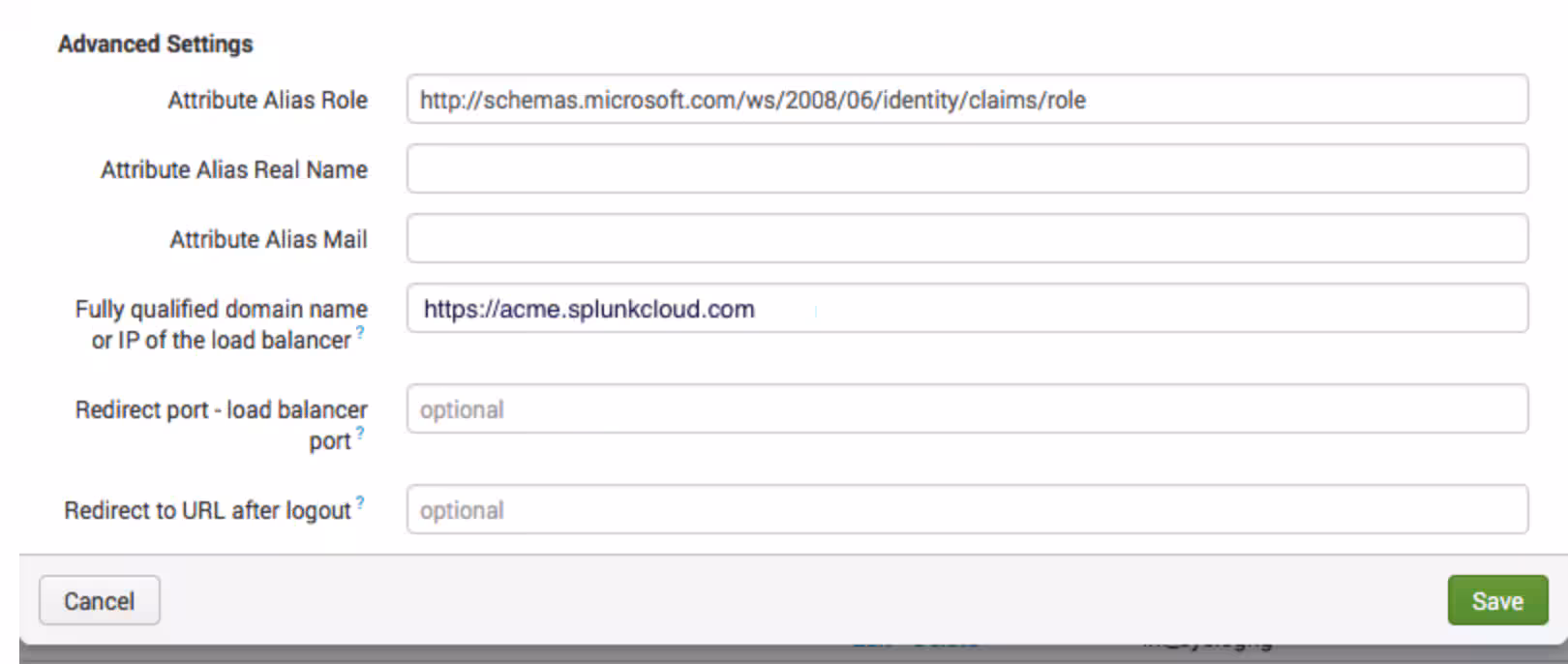Click the Attribute Alias Role input field
This screenshot has width=1568, height=664.
coord(966,100)
